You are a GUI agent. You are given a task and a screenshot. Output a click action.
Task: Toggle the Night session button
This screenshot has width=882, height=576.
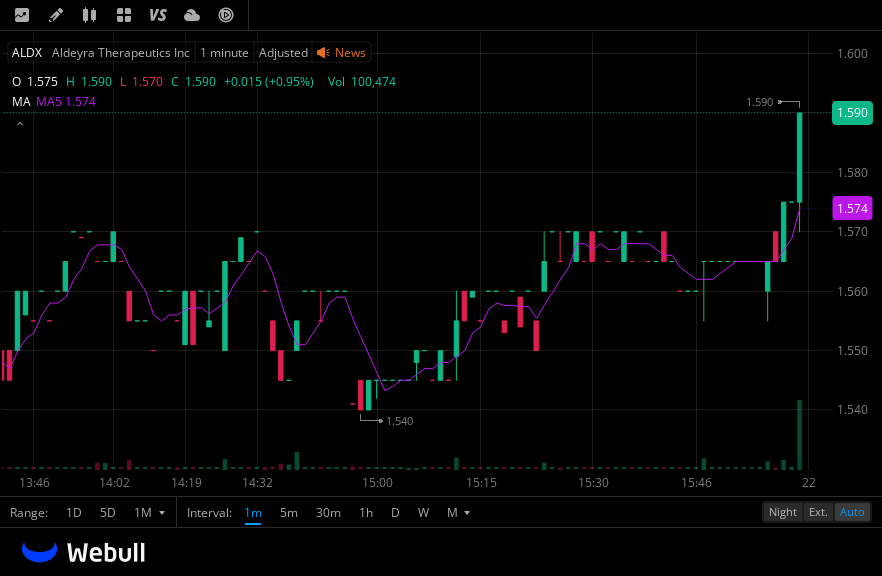click(782, 512)
